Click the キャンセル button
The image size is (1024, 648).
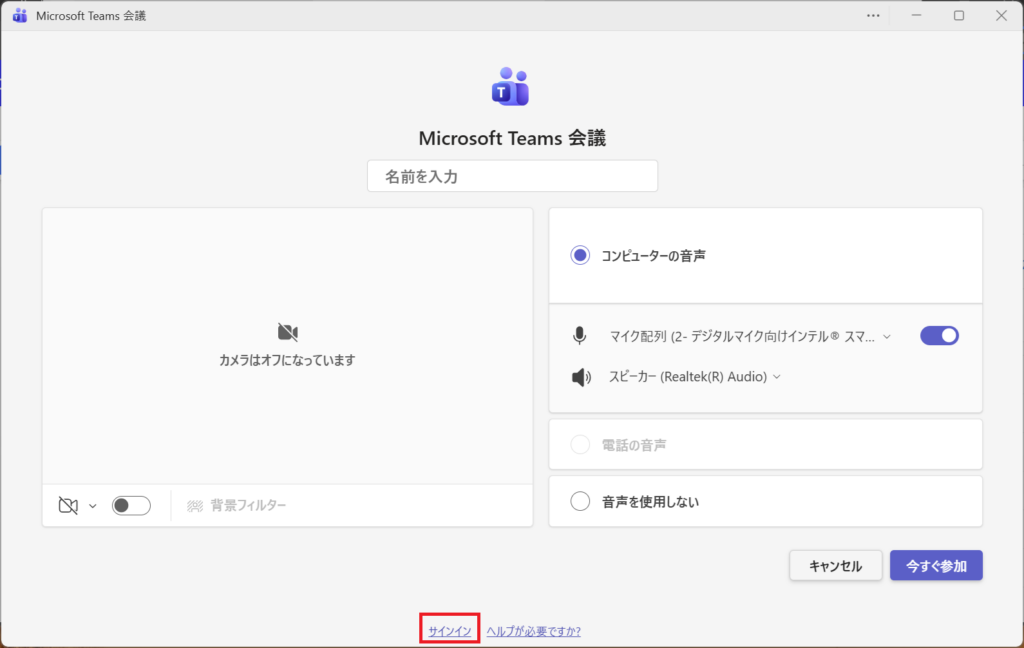[x=835, y=566]
